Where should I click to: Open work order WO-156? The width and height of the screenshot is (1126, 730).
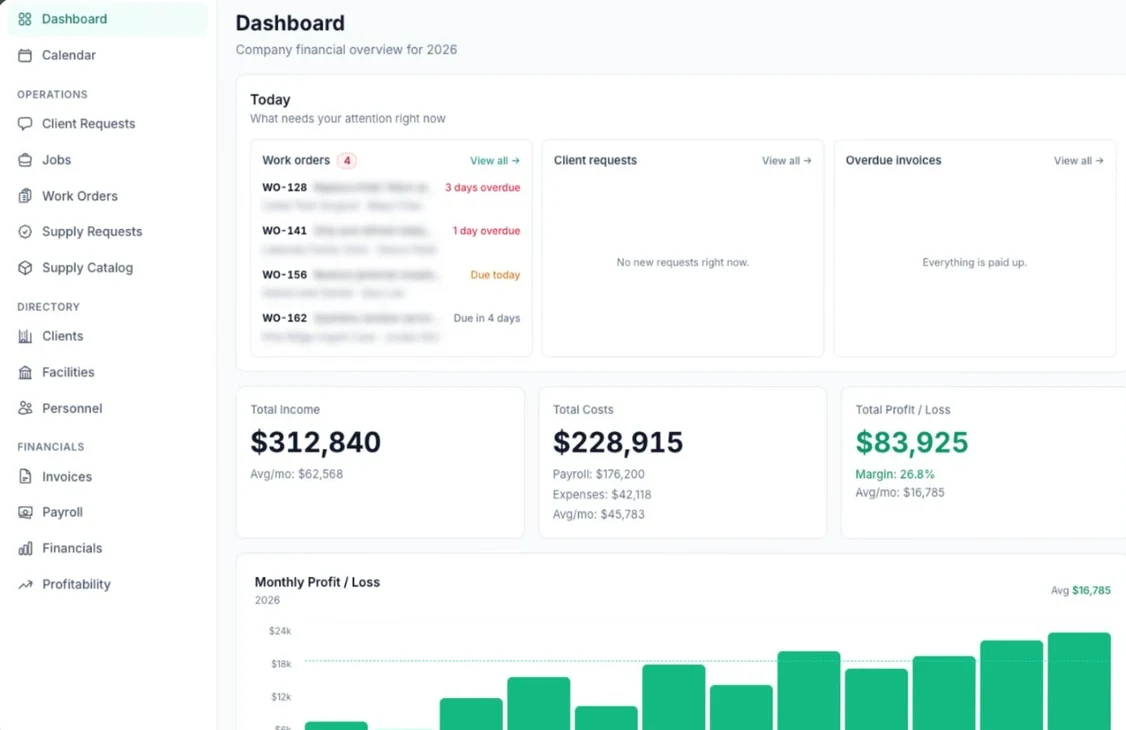(391, 284)
